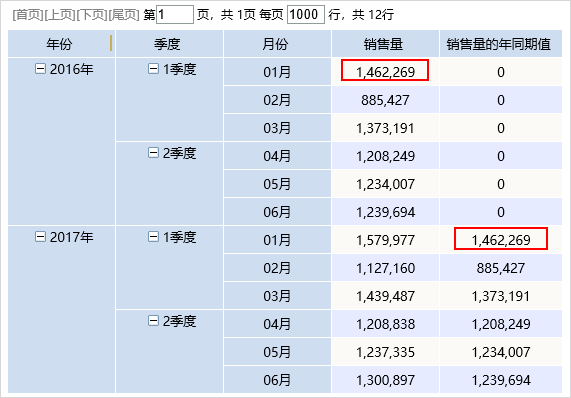Click the 月份 column header
The height and width of the screenshot is (398, 571).
(x=277, y=44)
